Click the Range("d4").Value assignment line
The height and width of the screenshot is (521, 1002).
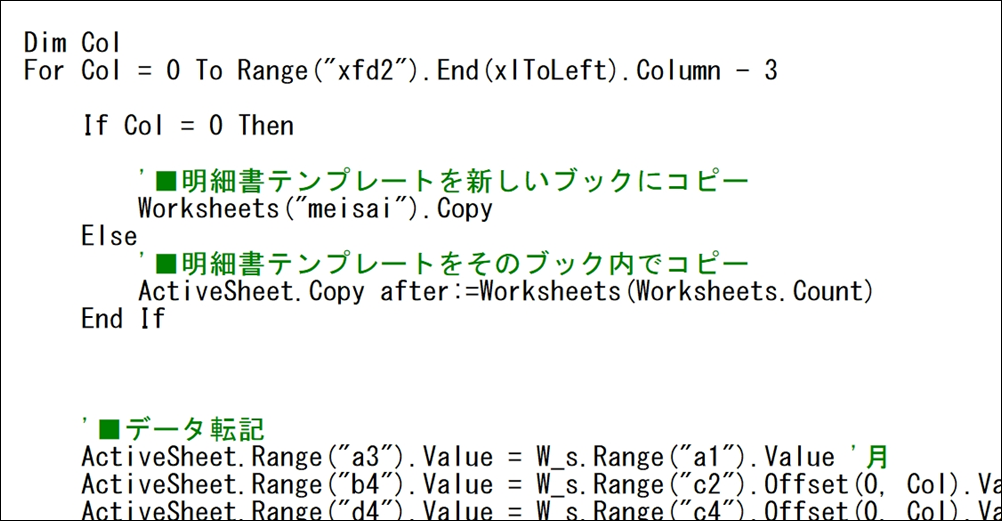(x=541, y=510)
